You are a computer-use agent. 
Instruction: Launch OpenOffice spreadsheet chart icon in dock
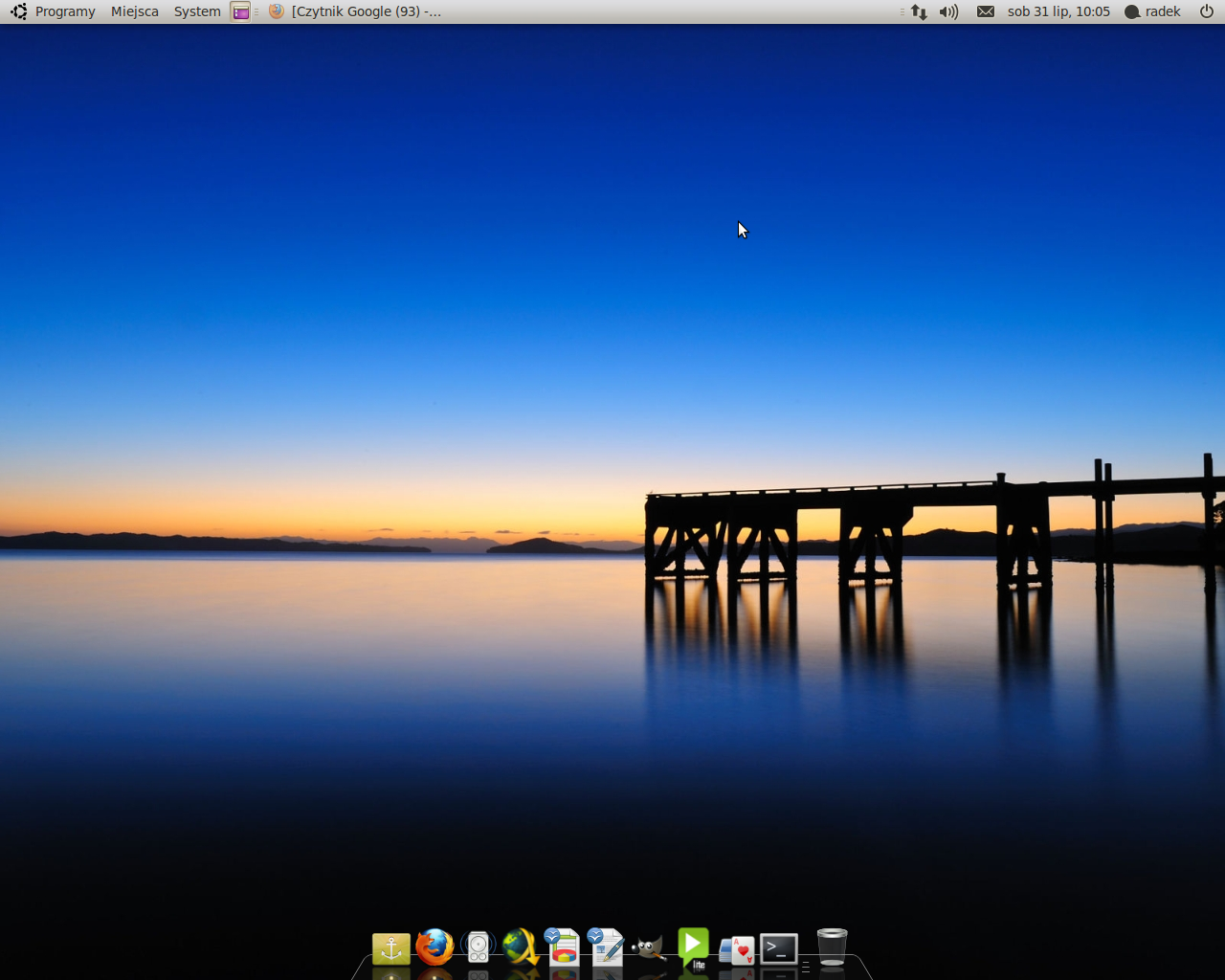563,947
